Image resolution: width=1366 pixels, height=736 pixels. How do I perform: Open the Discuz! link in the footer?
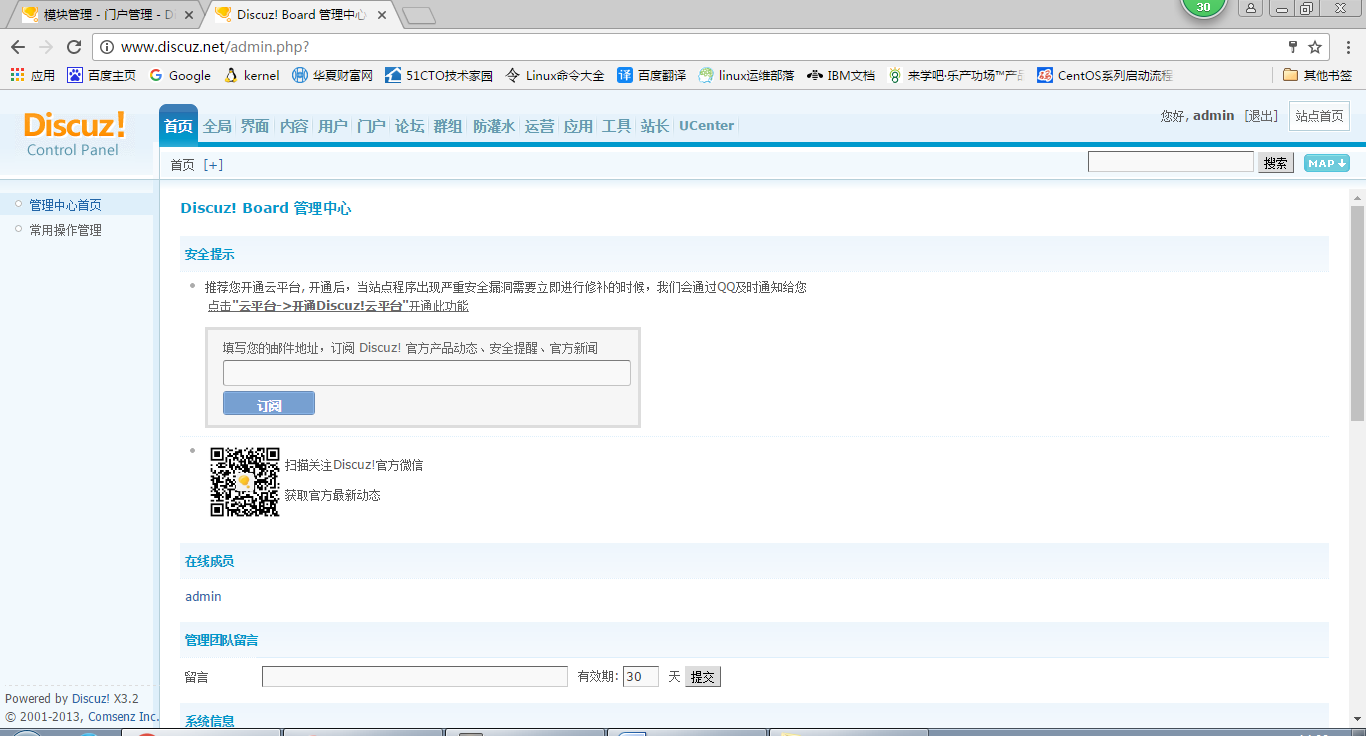point(91,699)
